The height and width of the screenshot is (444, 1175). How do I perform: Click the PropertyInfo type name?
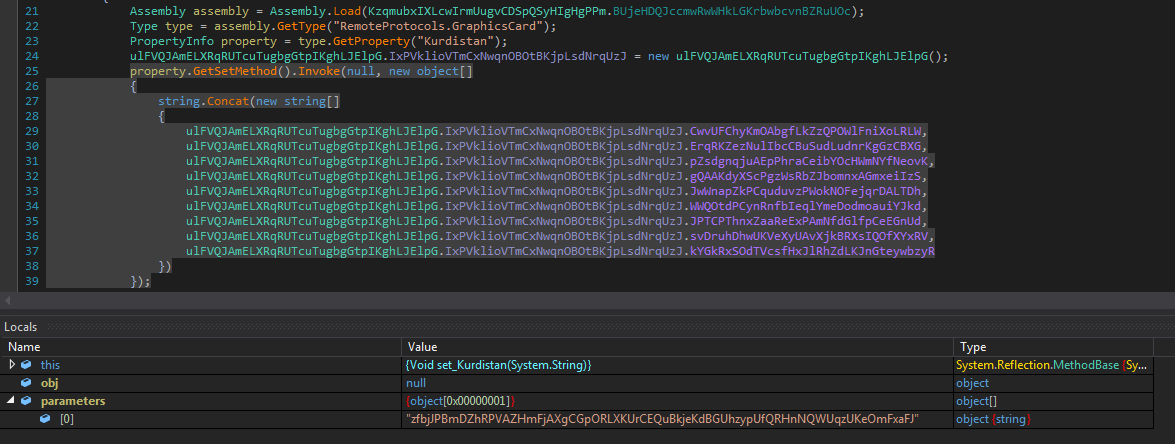(172, 41)
